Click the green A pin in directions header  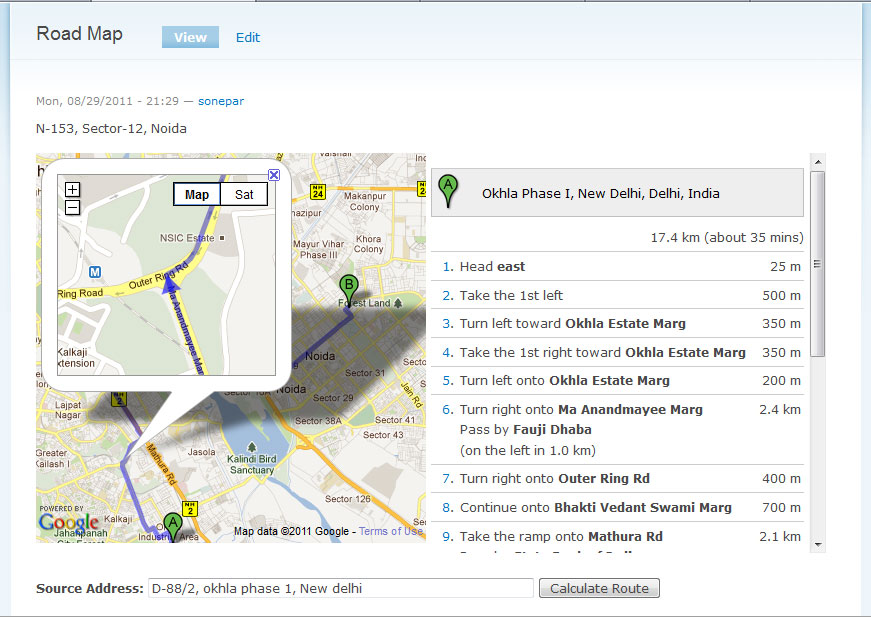click(x=448, y=191)
